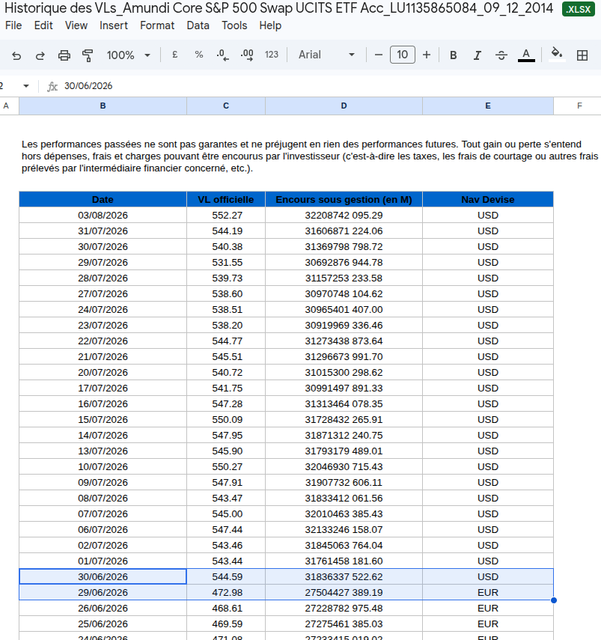This screenshot has width=601, height=640.
Task: Select the 26/06/2026 date cell
Action: point(103,608)
